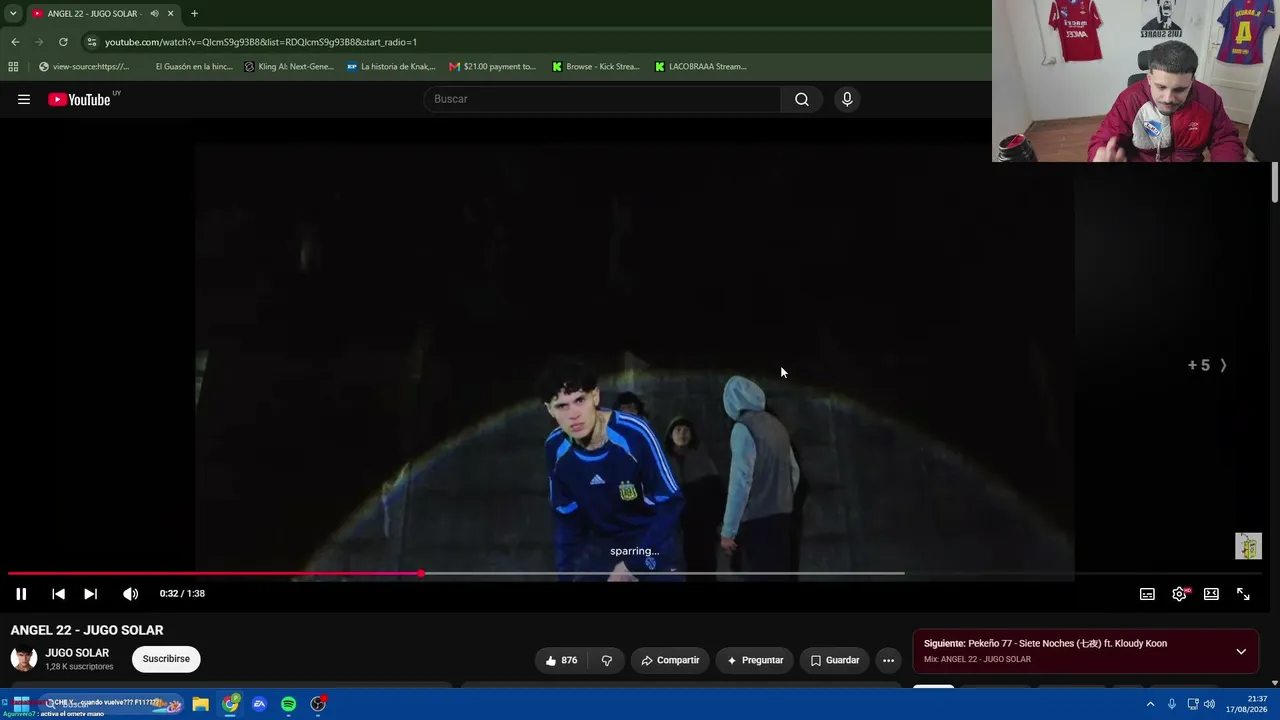
Task: Pause the video playback
Action: click(21, 594)
